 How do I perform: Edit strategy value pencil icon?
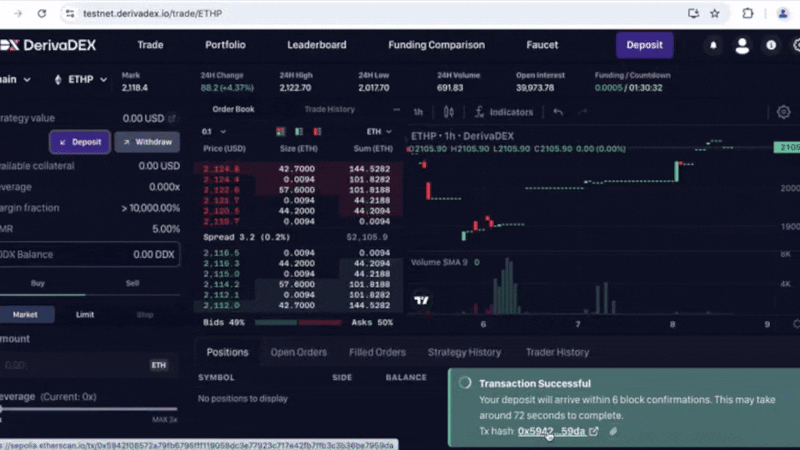(172, 118)
